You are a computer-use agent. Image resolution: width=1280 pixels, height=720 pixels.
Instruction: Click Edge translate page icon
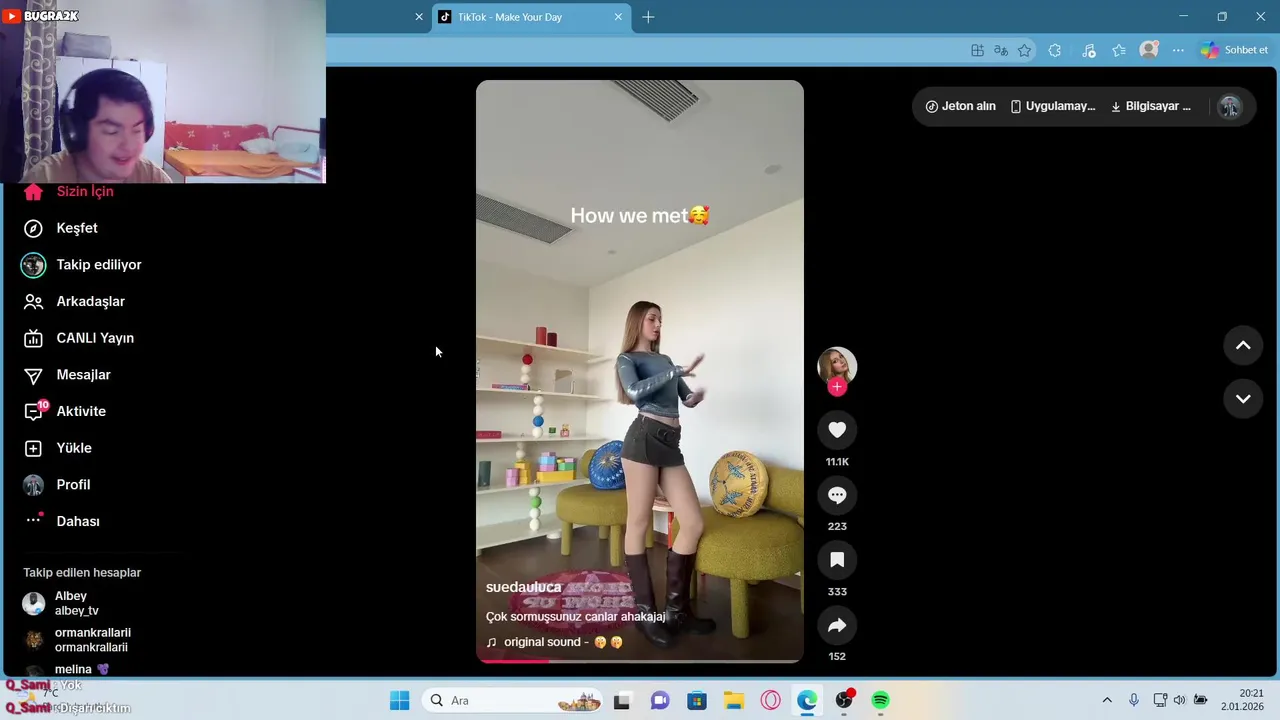(1000, 50)
